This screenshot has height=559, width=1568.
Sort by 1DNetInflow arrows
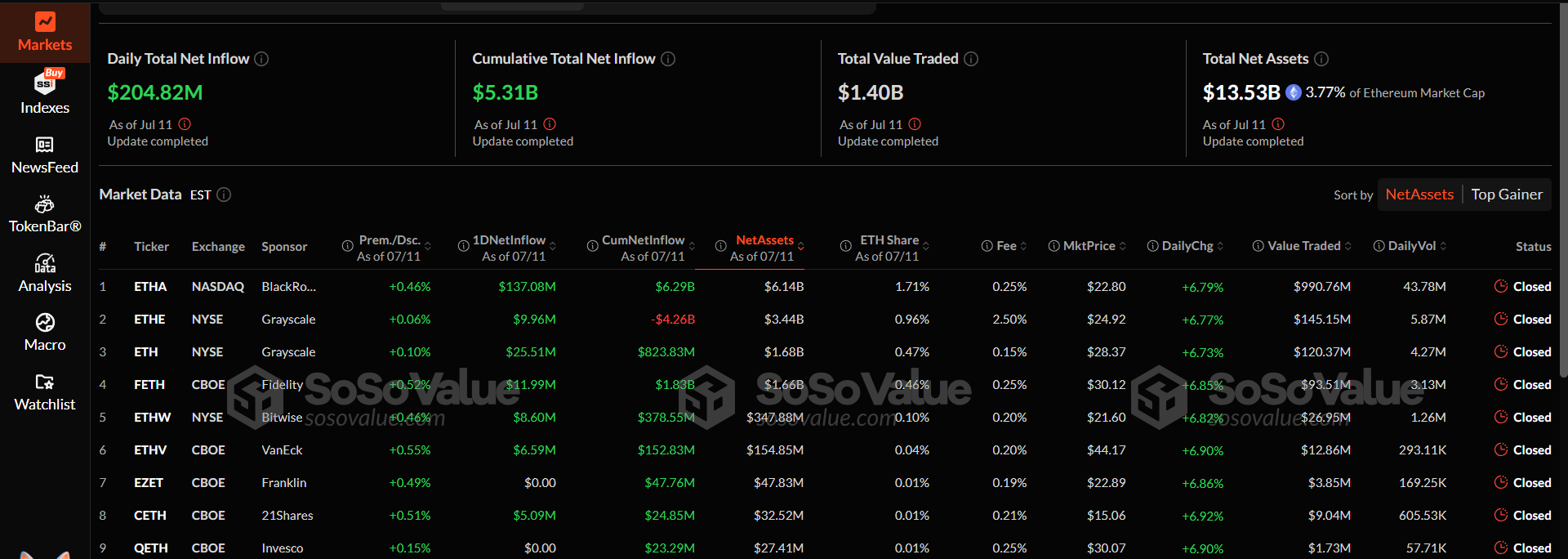click(553, 246)
